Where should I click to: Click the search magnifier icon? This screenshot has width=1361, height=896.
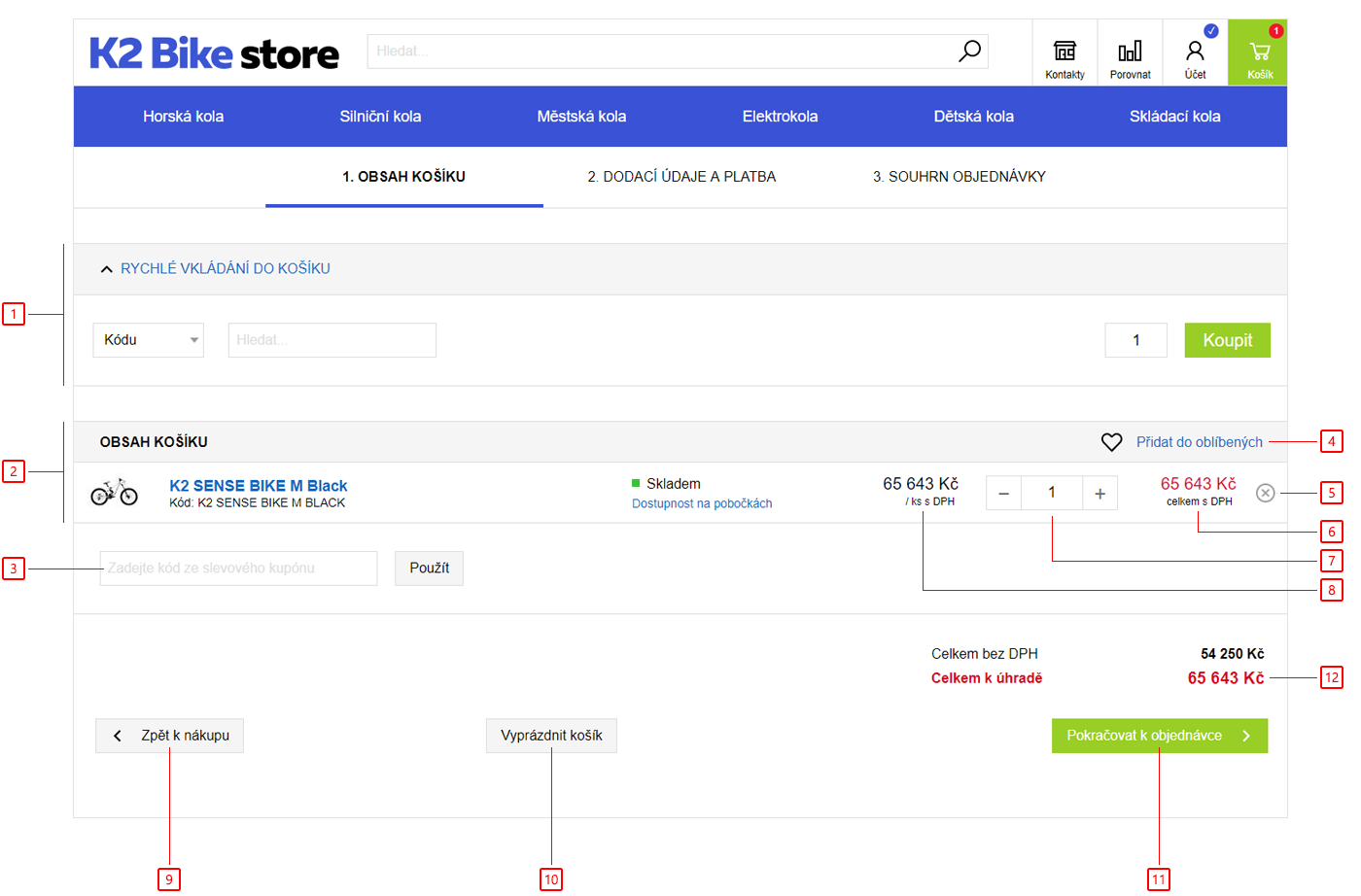[x=969, y=52]
